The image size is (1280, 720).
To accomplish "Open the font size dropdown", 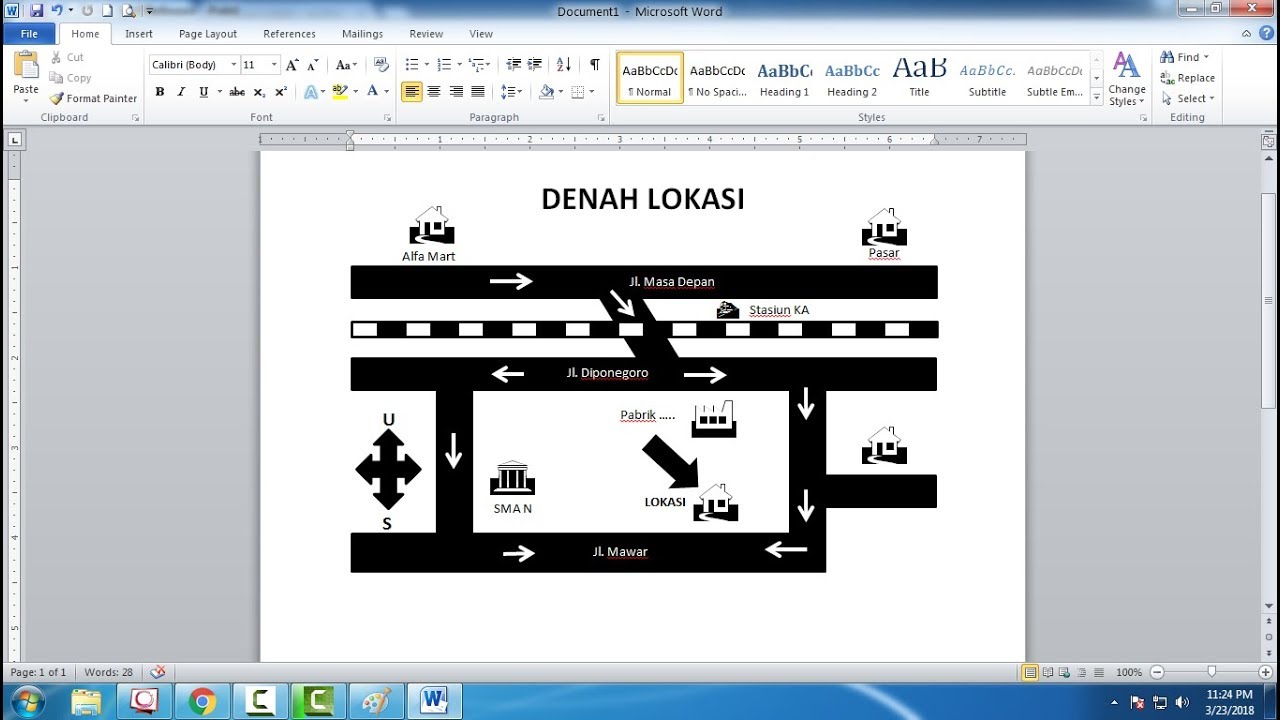I will click(x=275, y=65).
